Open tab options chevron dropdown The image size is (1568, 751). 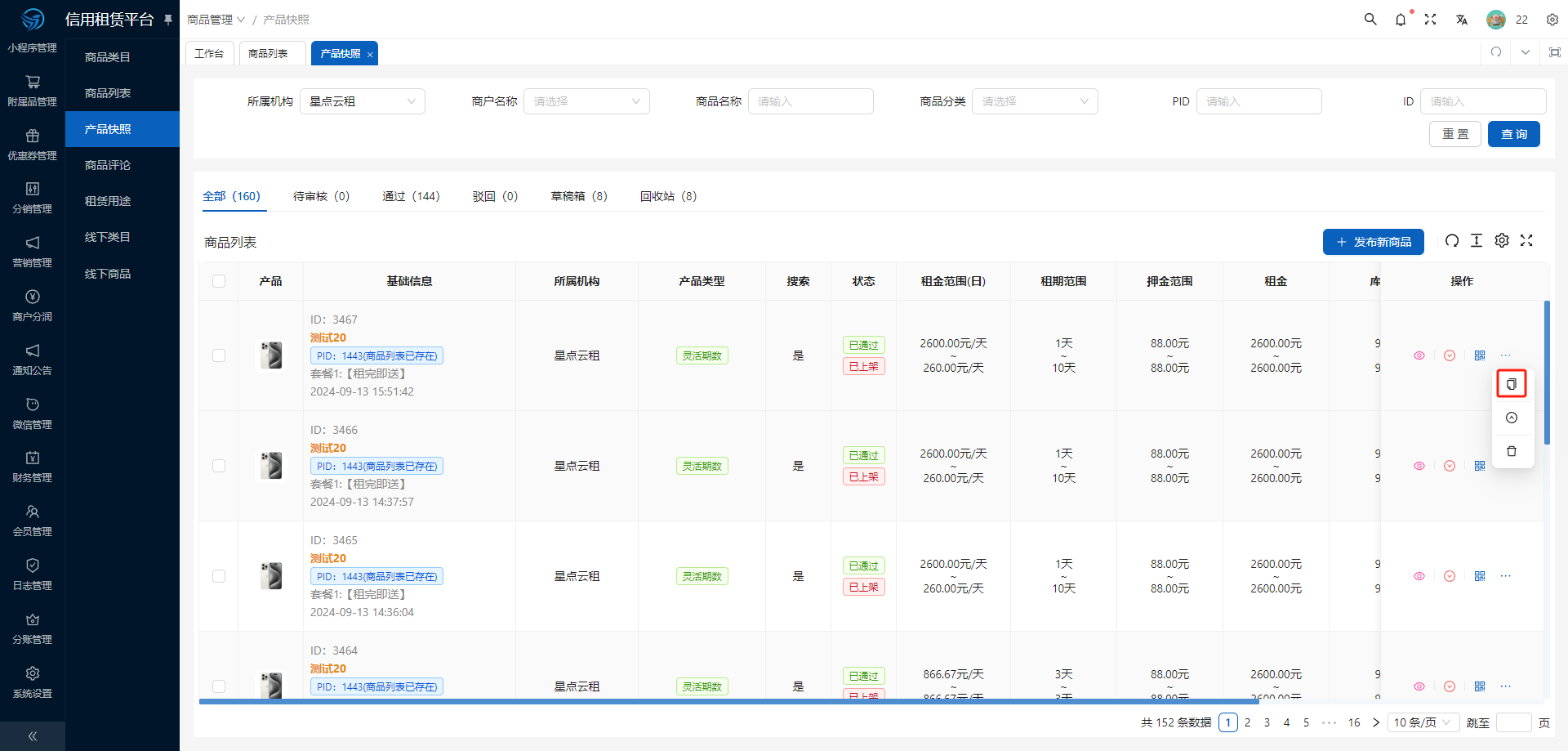pyautogui.click(x=1526, y=51)
